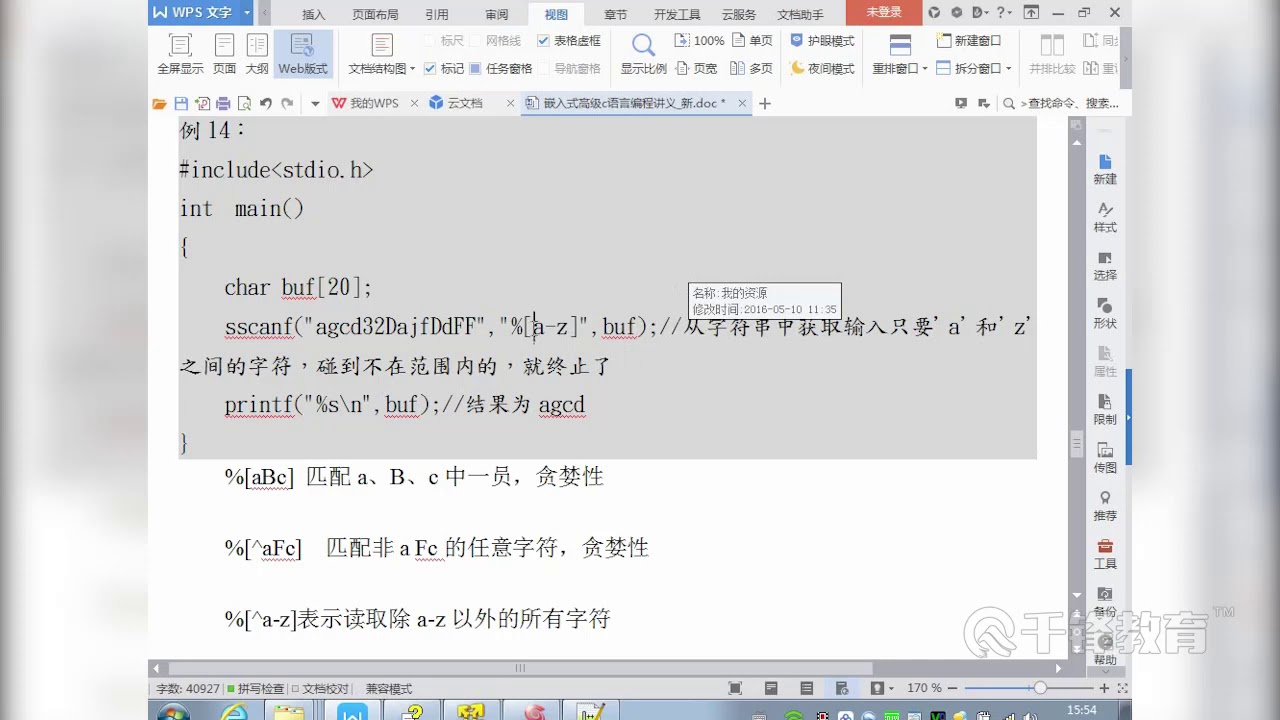Enable 护眼模式 eye protection mode

[x=822, y=41]
